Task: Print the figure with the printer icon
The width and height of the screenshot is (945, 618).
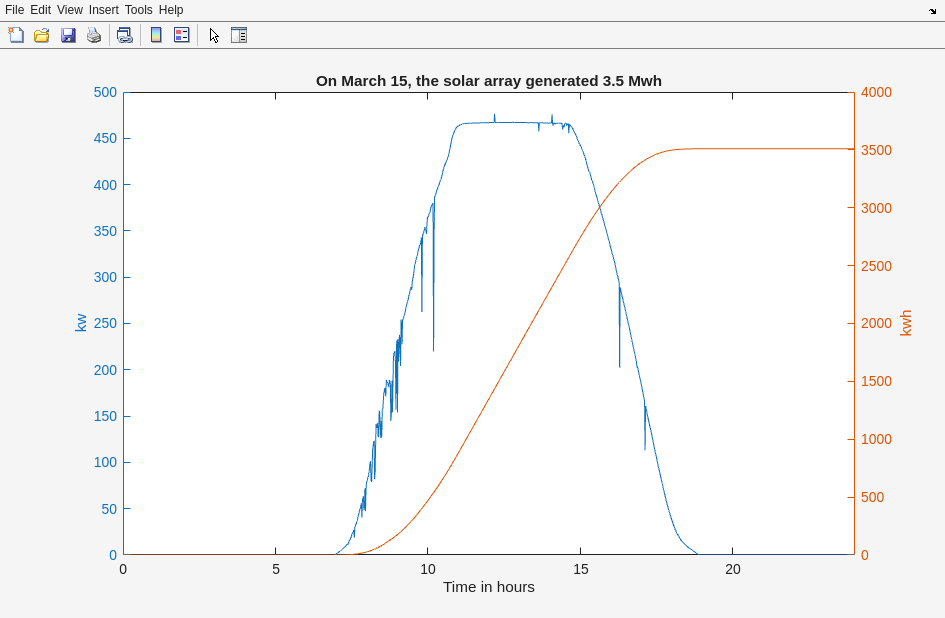Action: pyautogui.click(x=94, y=35)
